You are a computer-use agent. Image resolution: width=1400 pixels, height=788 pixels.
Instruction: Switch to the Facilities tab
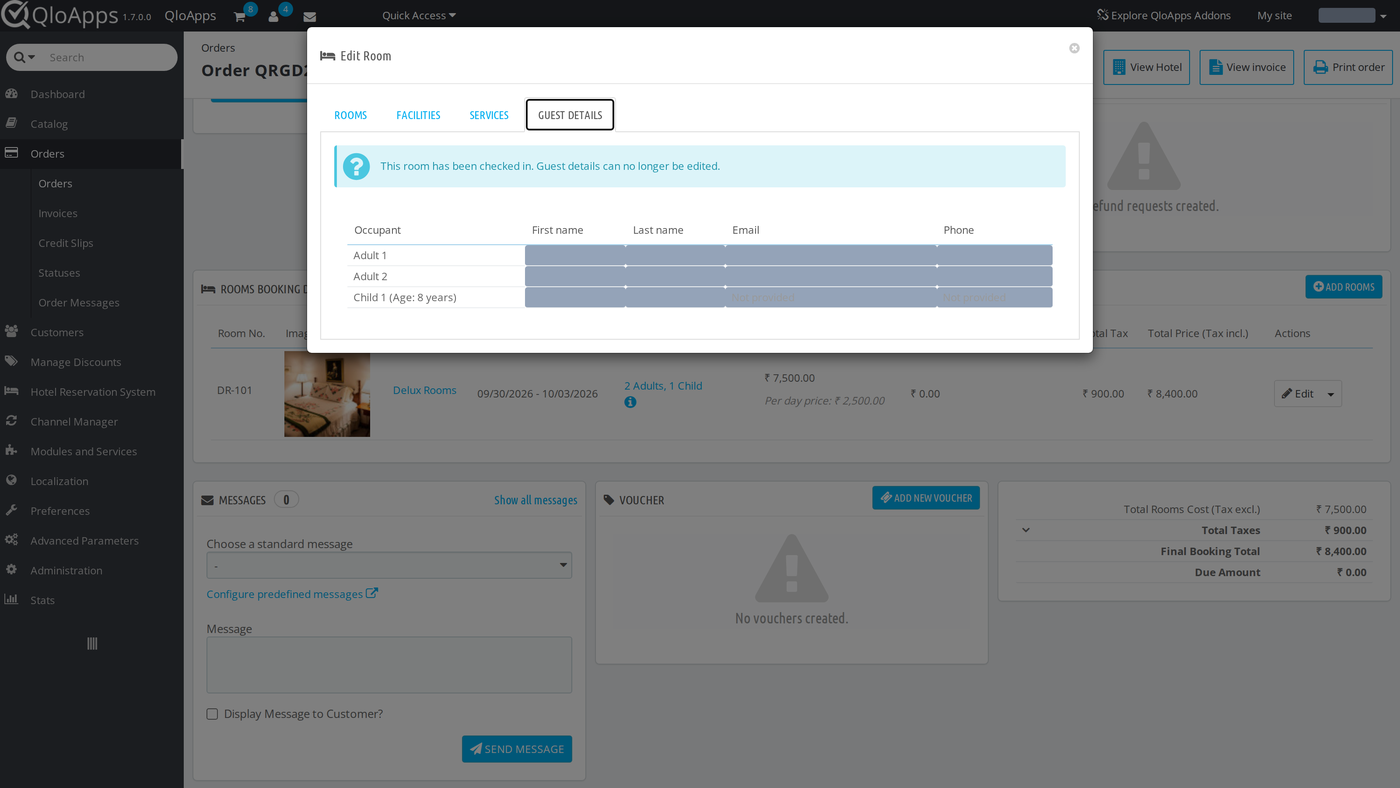pyautogui.click(x=418, y=115)
